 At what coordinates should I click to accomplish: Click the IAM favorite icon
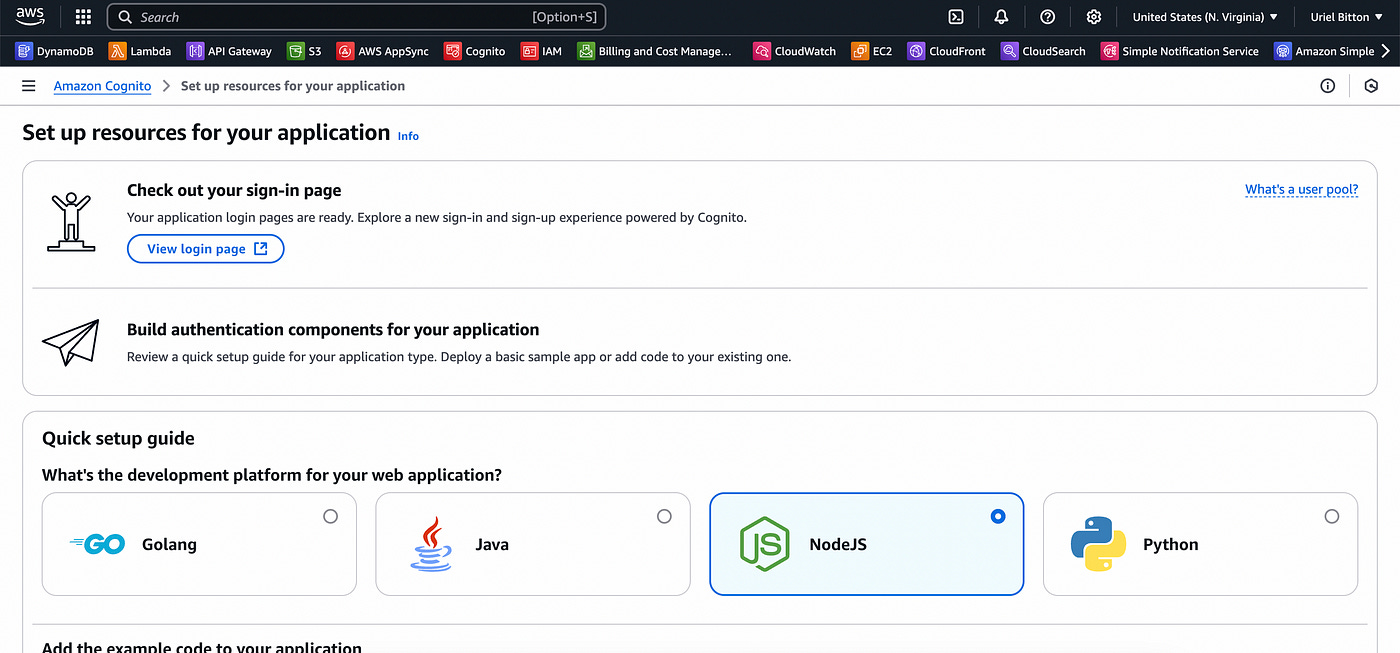pos(529,51)
